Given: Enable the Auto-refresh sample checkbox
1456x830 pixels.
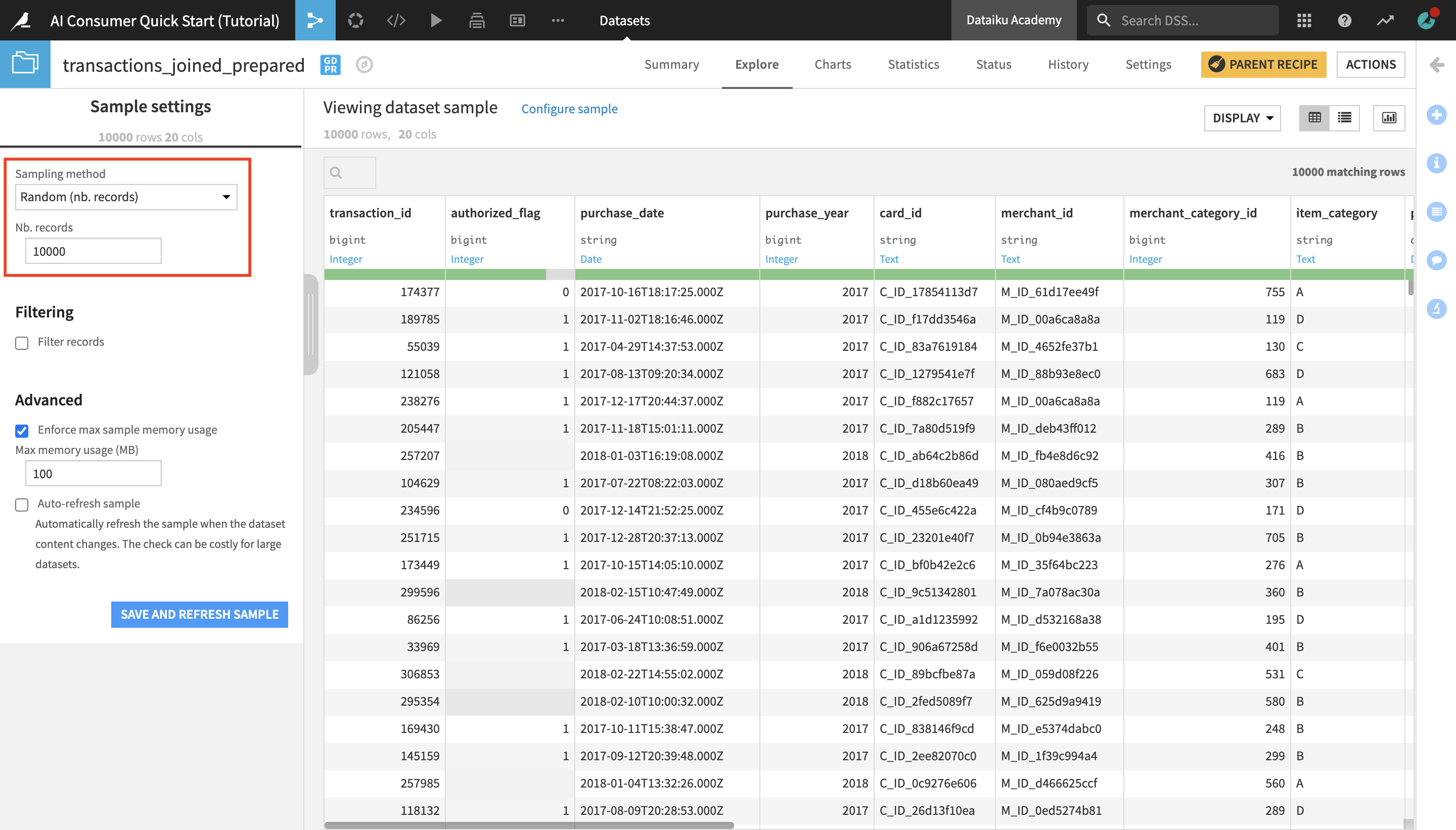Looking at the screenshot, I should click(22, 504).
